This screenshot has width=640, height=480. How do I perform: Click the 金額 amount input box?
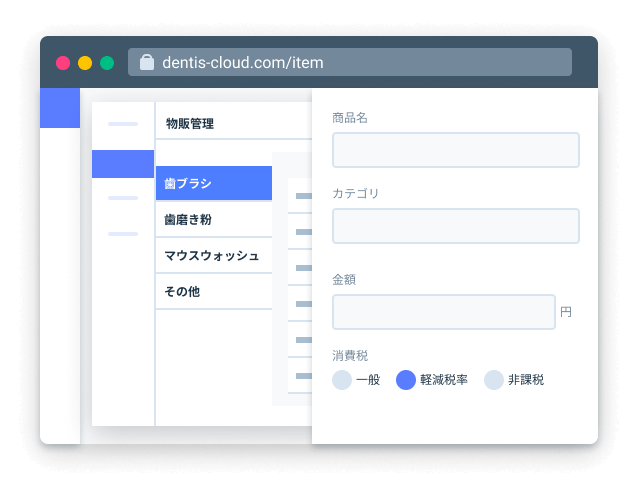click(x=443, y=312)
